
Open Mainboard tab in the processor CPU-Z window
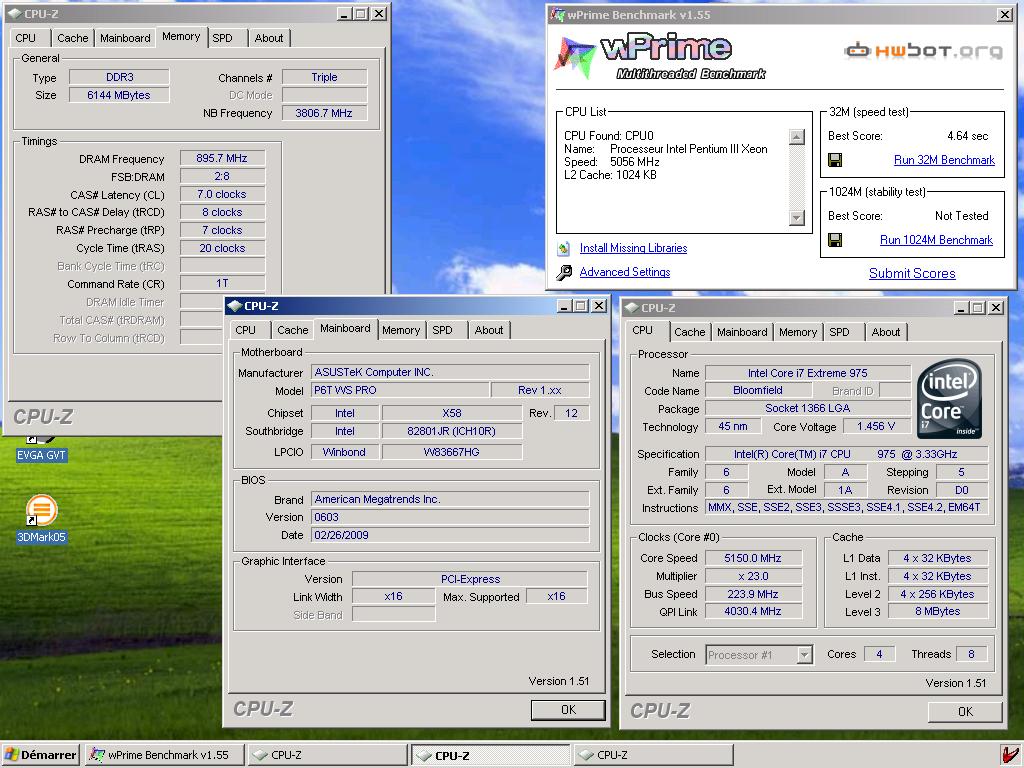coord(743,332)
